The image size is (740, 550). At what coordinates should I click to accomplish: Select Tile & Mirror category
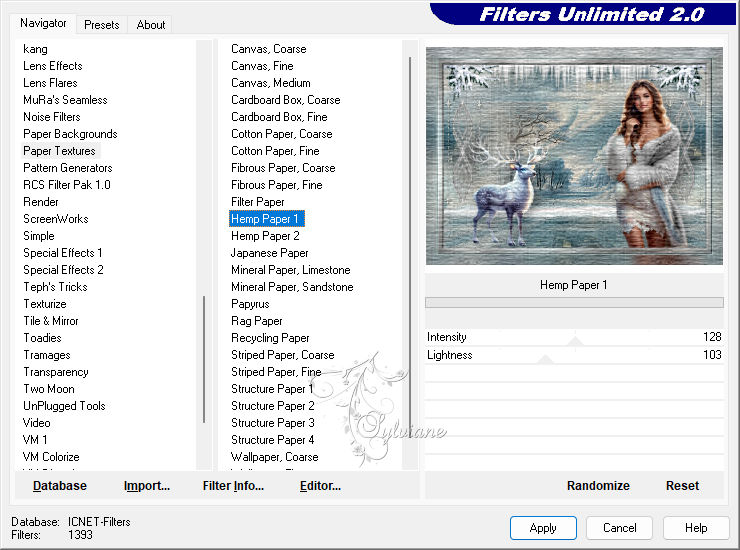[51, 321]
